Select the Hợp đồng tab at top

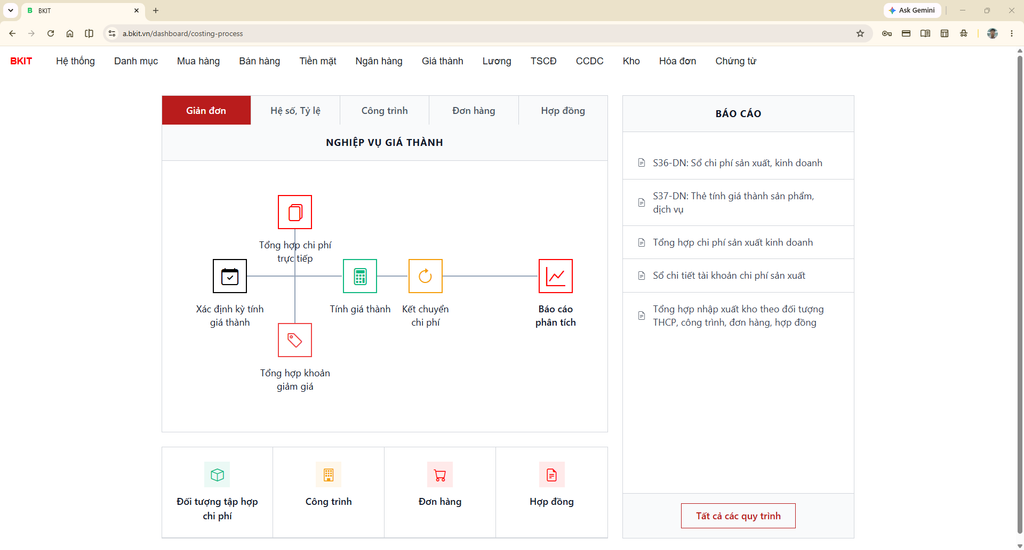coord(563,110)
